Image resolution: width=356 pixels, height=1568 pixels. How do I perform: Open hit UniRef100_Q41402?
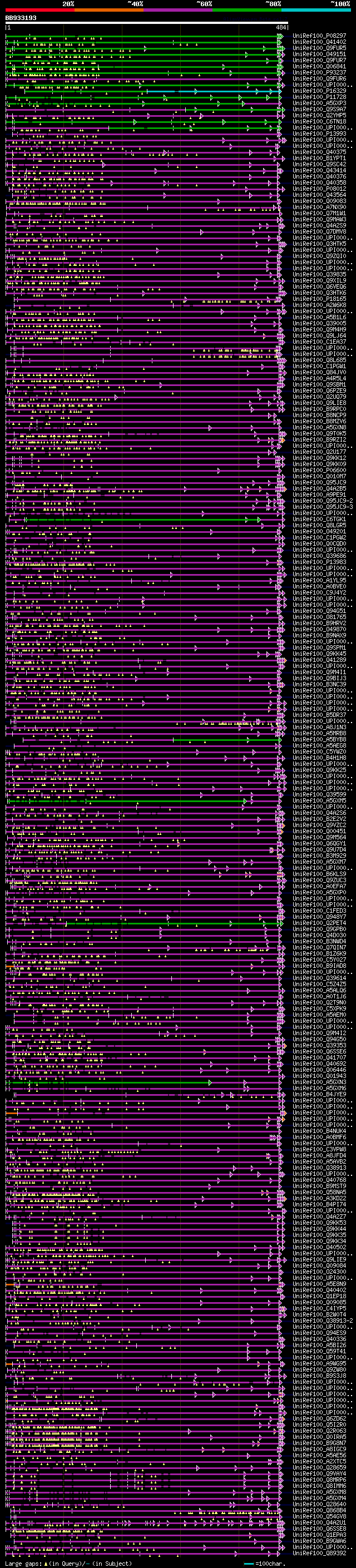click(319, 42)
